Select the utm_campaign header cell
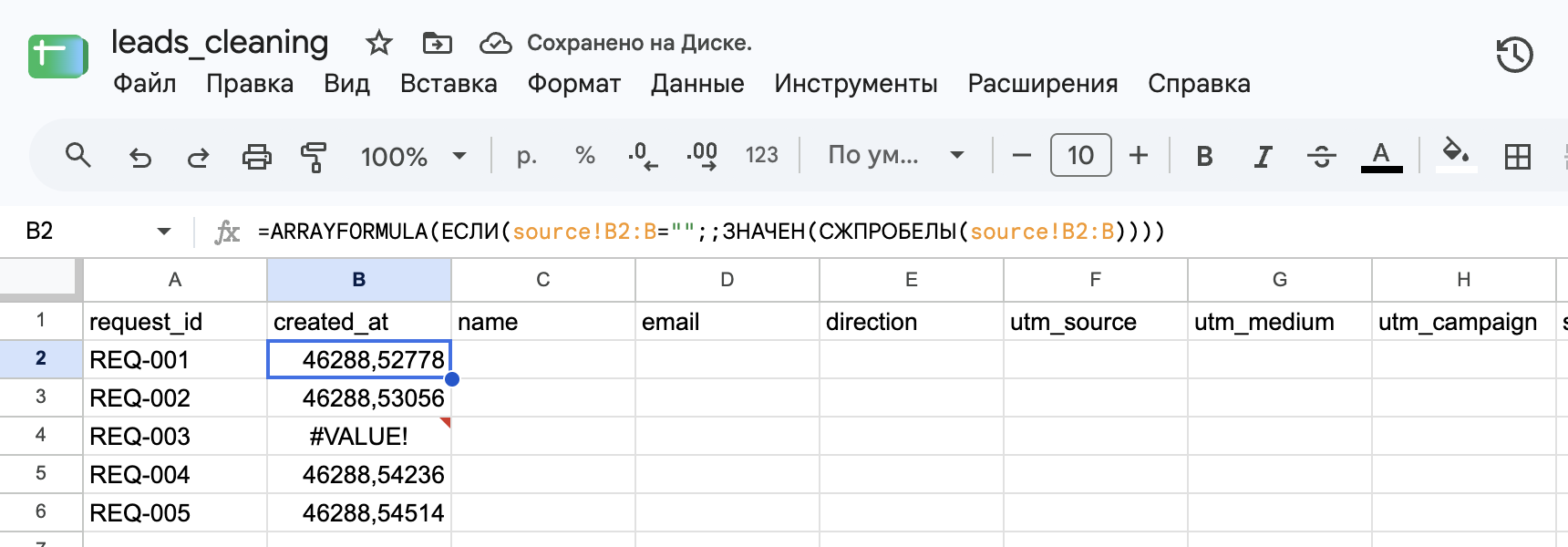 (x=1464, y=322)
